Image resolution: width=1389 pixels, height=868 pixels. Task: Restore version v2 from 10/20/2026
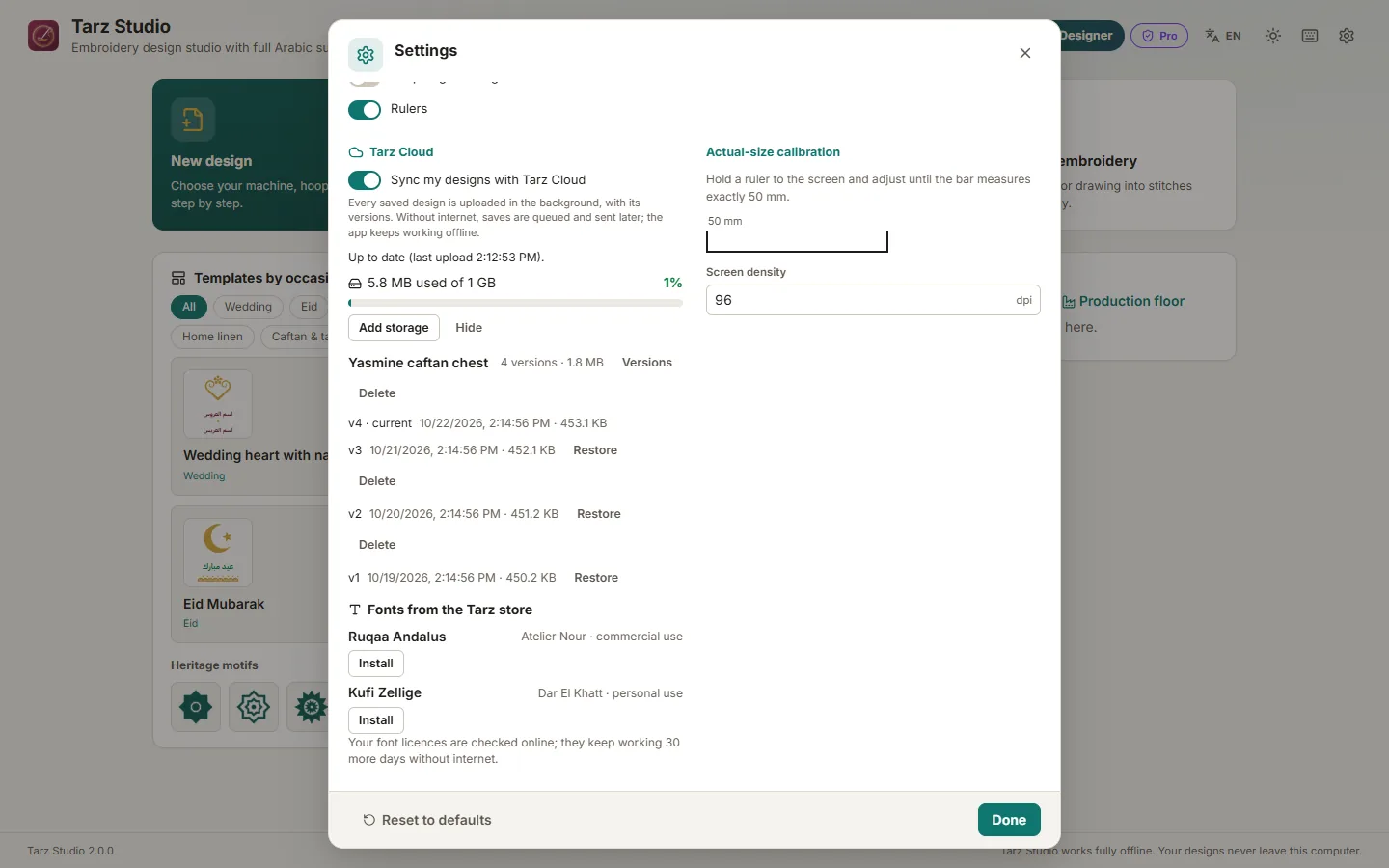pyautogui.click(x=599, y=514)
